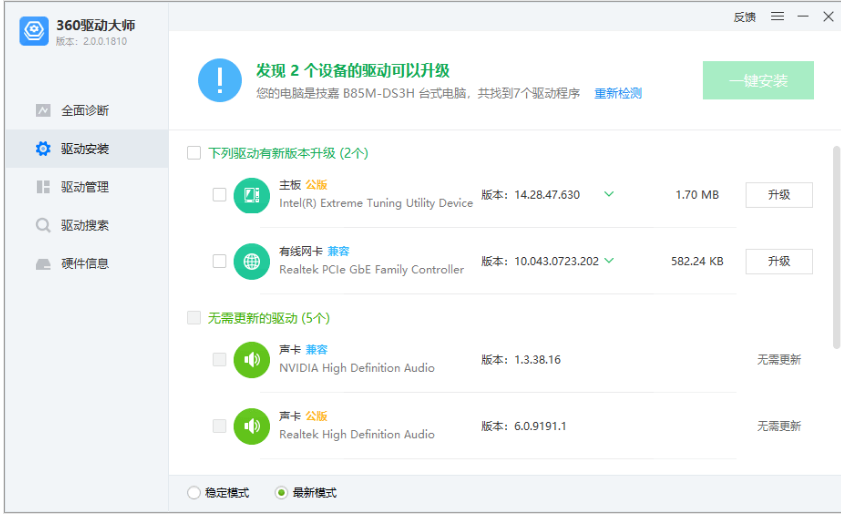841x525 pixels.
Task: Click the motherboard device icon
Action: (251, 195)
